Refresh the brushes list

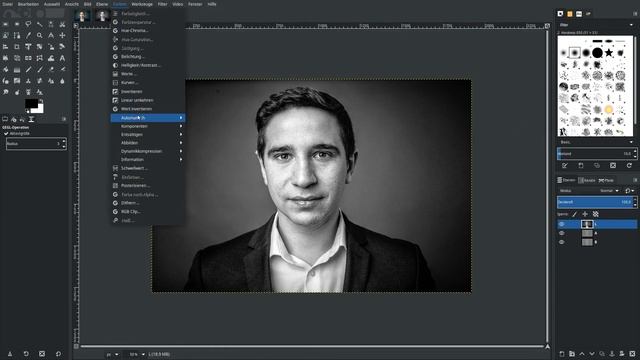tap(629, 166)
